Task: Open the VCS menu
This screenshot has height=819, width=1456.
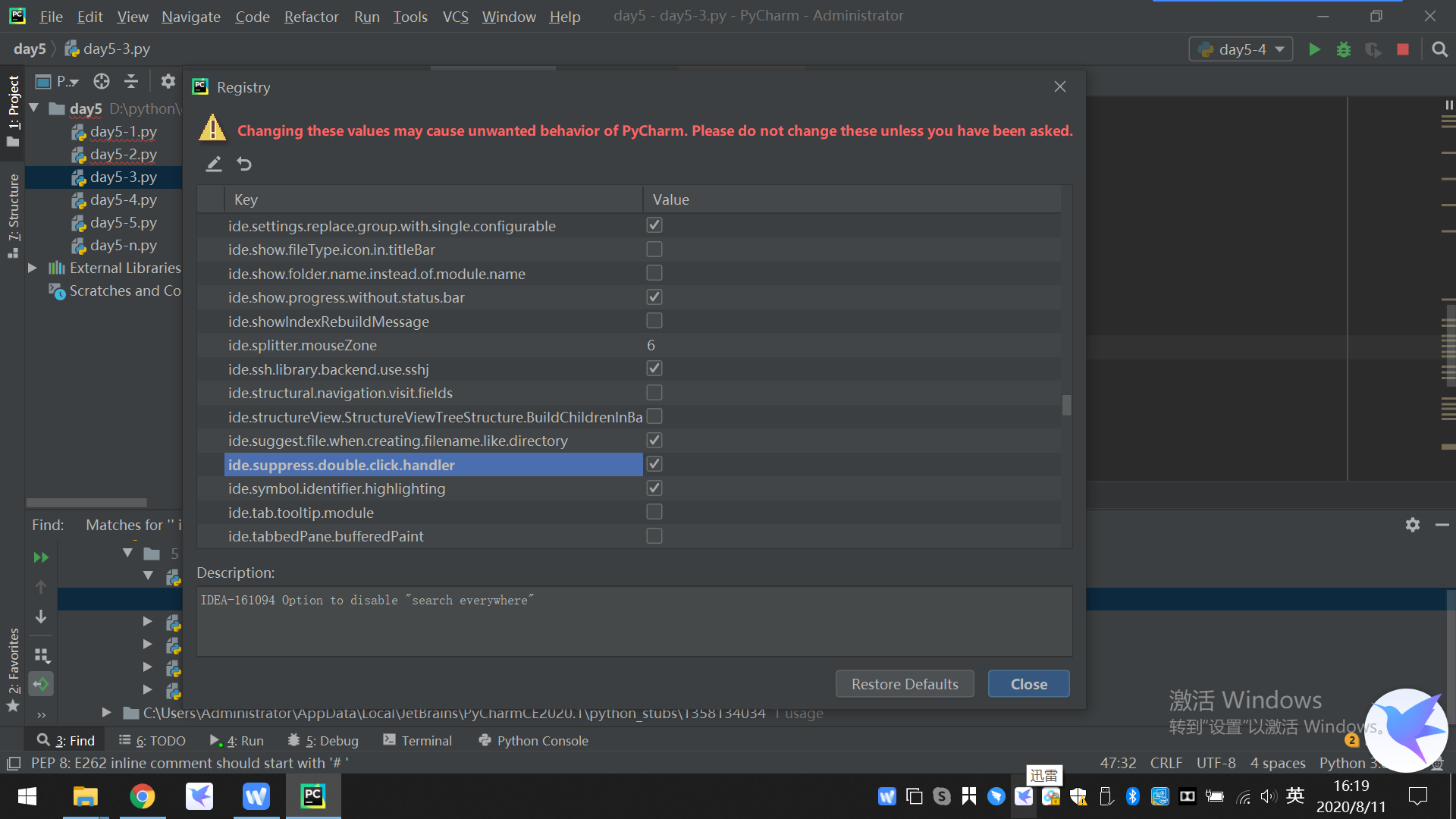Action: point(455,17)
